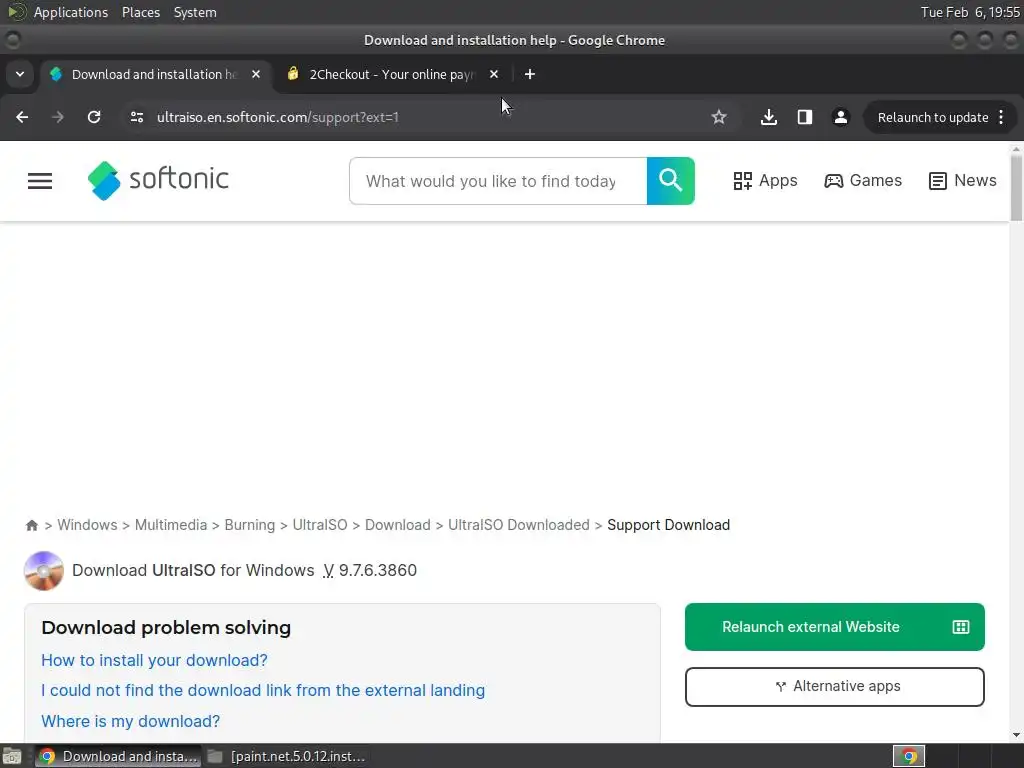Click the Softonic logo
The width and height of the screenshot is (1024, 768).
[158, 180]
